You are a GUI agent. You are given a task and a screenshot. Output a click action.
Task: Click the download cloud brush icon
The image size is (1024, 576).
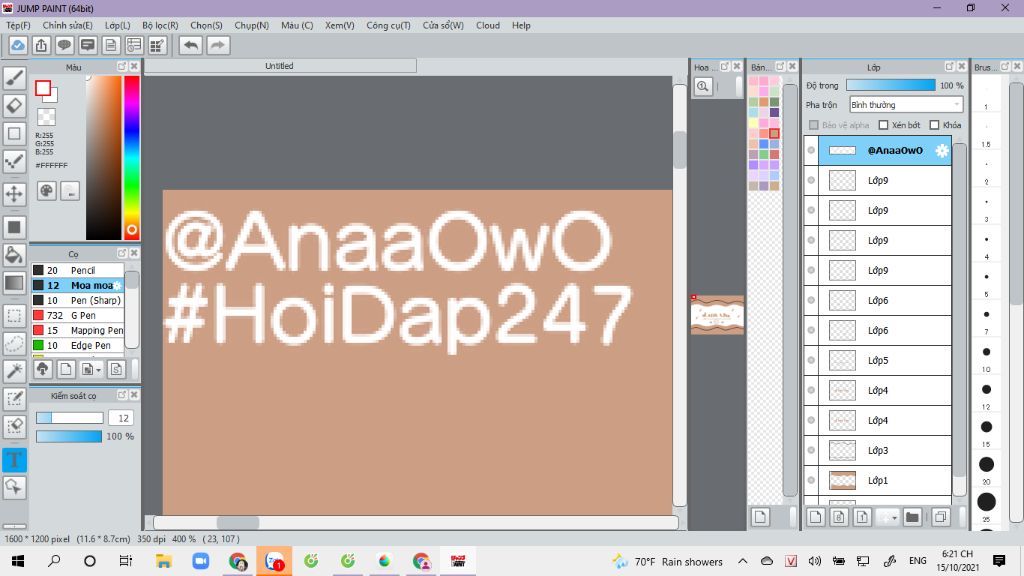point(42,369)
